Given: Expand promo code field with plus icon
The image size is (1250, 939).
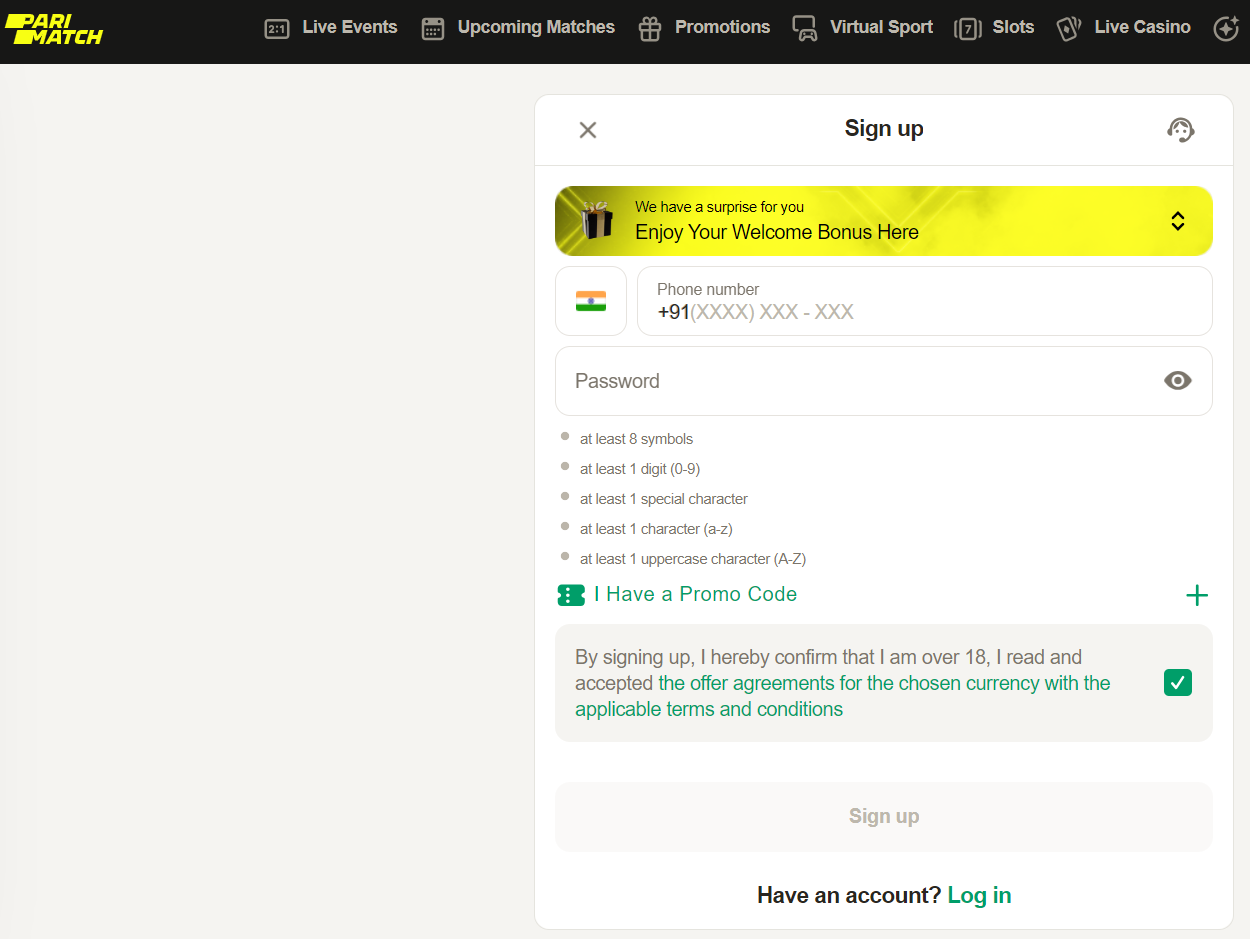Looking at the screenshot, I should point(1196,596).
